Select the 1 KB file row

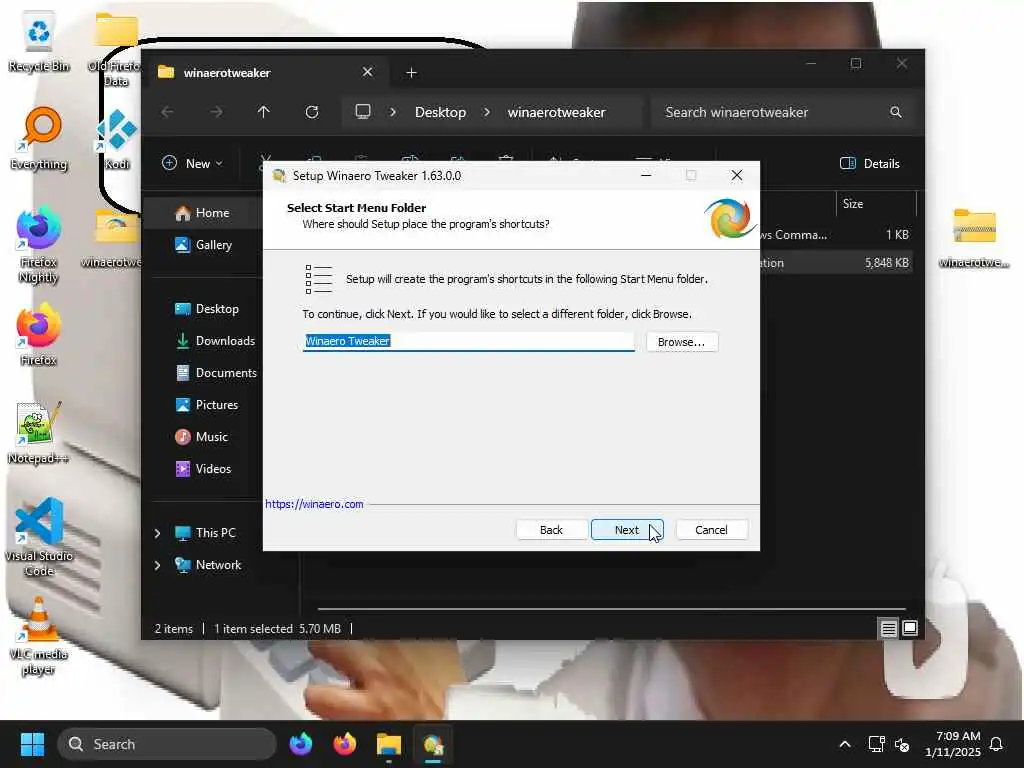(836, 234)
